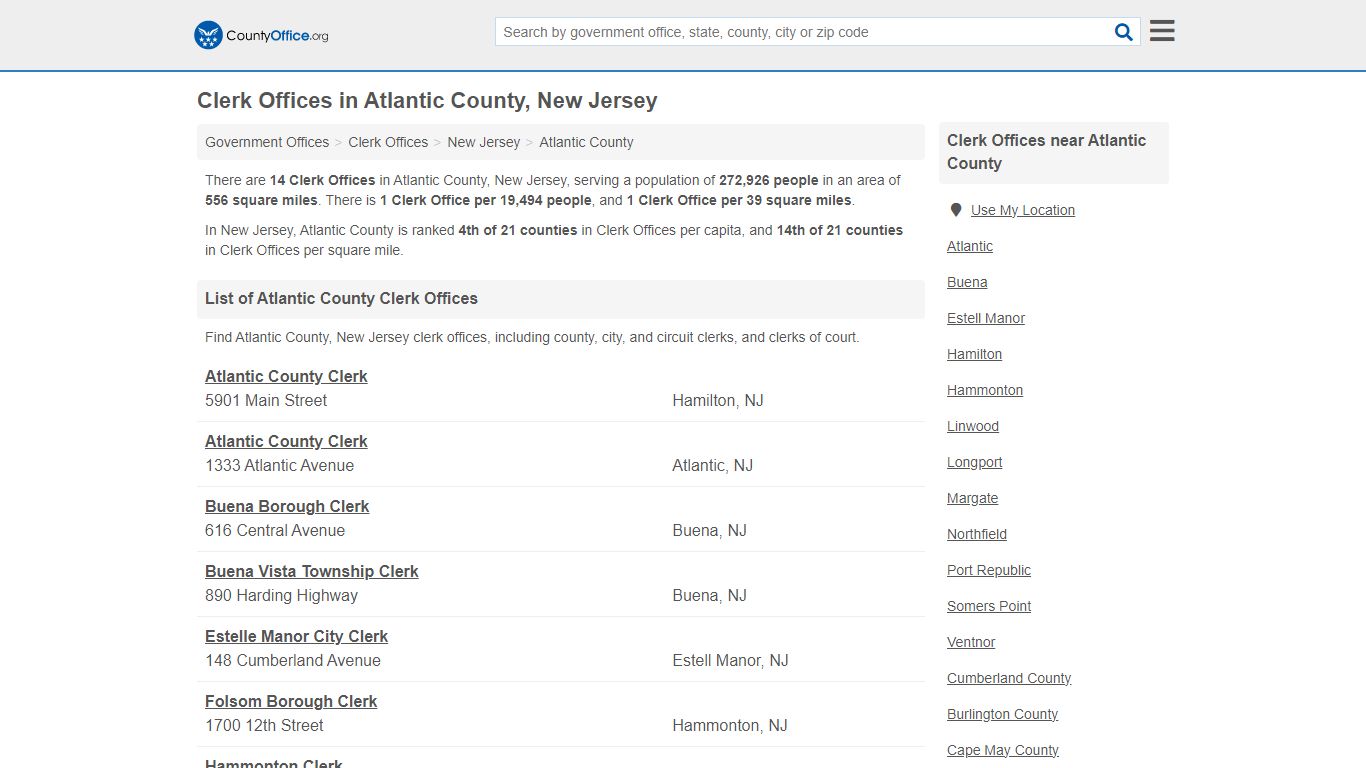Image resolution: width=1366 pixels, height=768 pixels.
Task: Select Hammonton in nearby list
Action: (985, 390)
